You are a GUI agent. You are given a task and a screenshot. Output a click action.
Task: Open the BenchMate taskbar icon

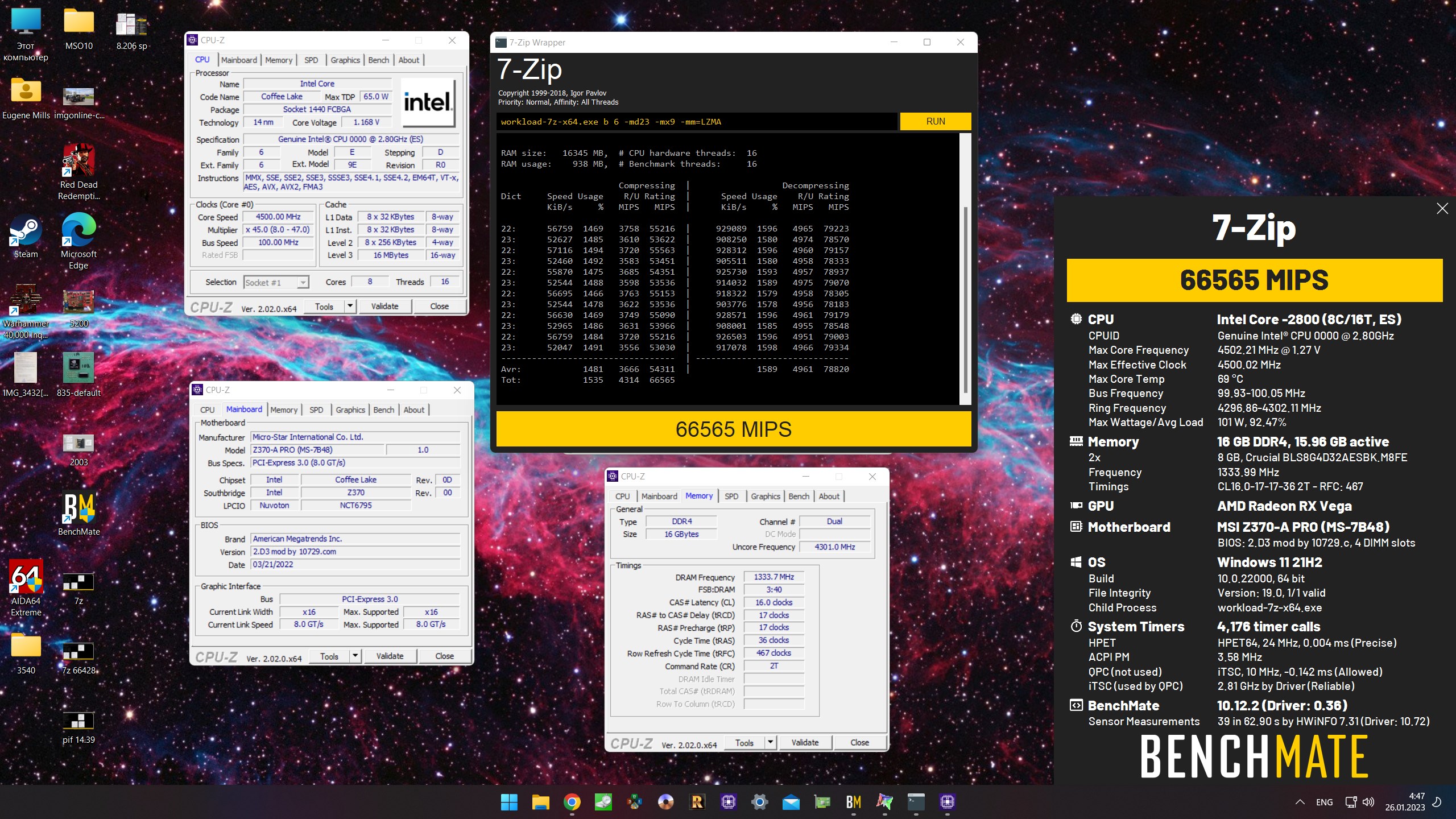[x=853, y=802]
